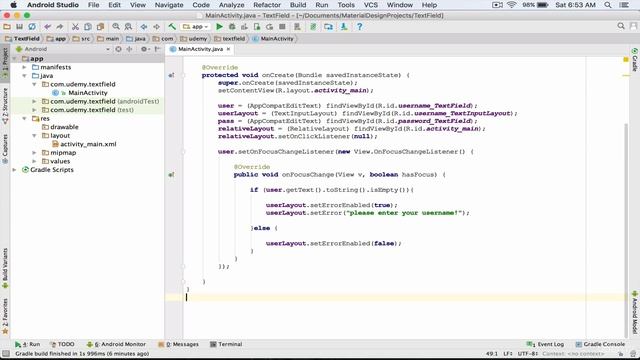Toggle the Android Model side panel
This screenshot has width=640, height=360.
point(635,312)
